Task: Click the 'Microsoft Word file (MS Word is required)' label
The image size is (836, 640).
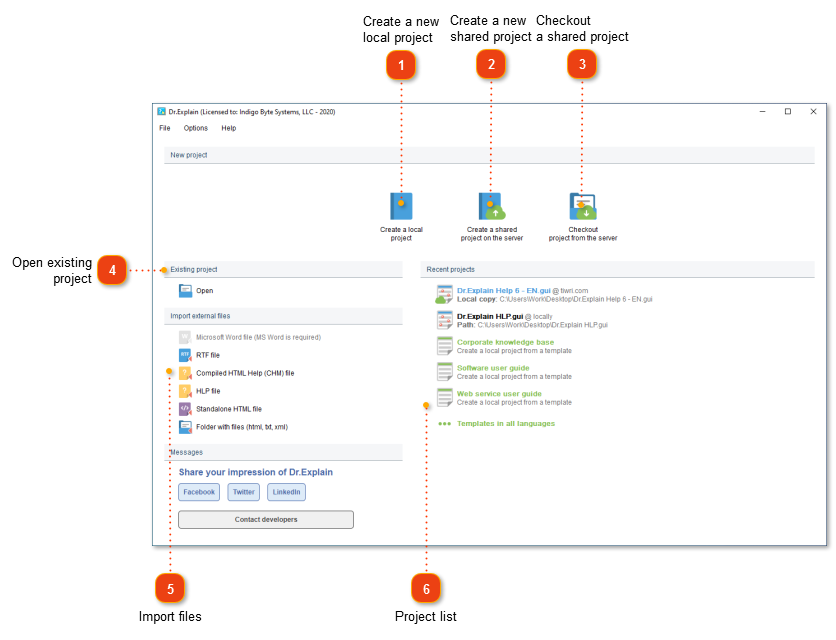Action: [259, 337]
